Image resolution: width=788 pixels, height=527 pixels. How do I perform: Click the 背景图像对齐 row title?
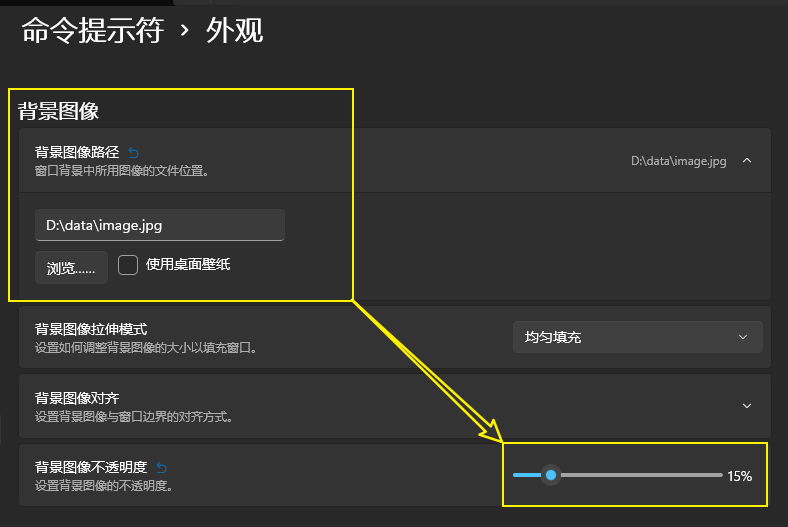pos(77,398)
